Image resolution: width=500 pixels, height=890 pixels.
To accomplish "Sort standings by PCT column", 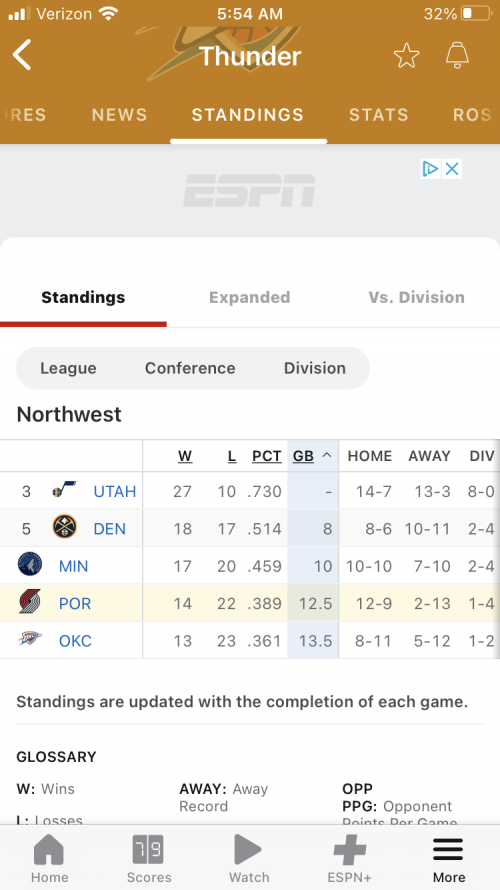I will (267, 456).
